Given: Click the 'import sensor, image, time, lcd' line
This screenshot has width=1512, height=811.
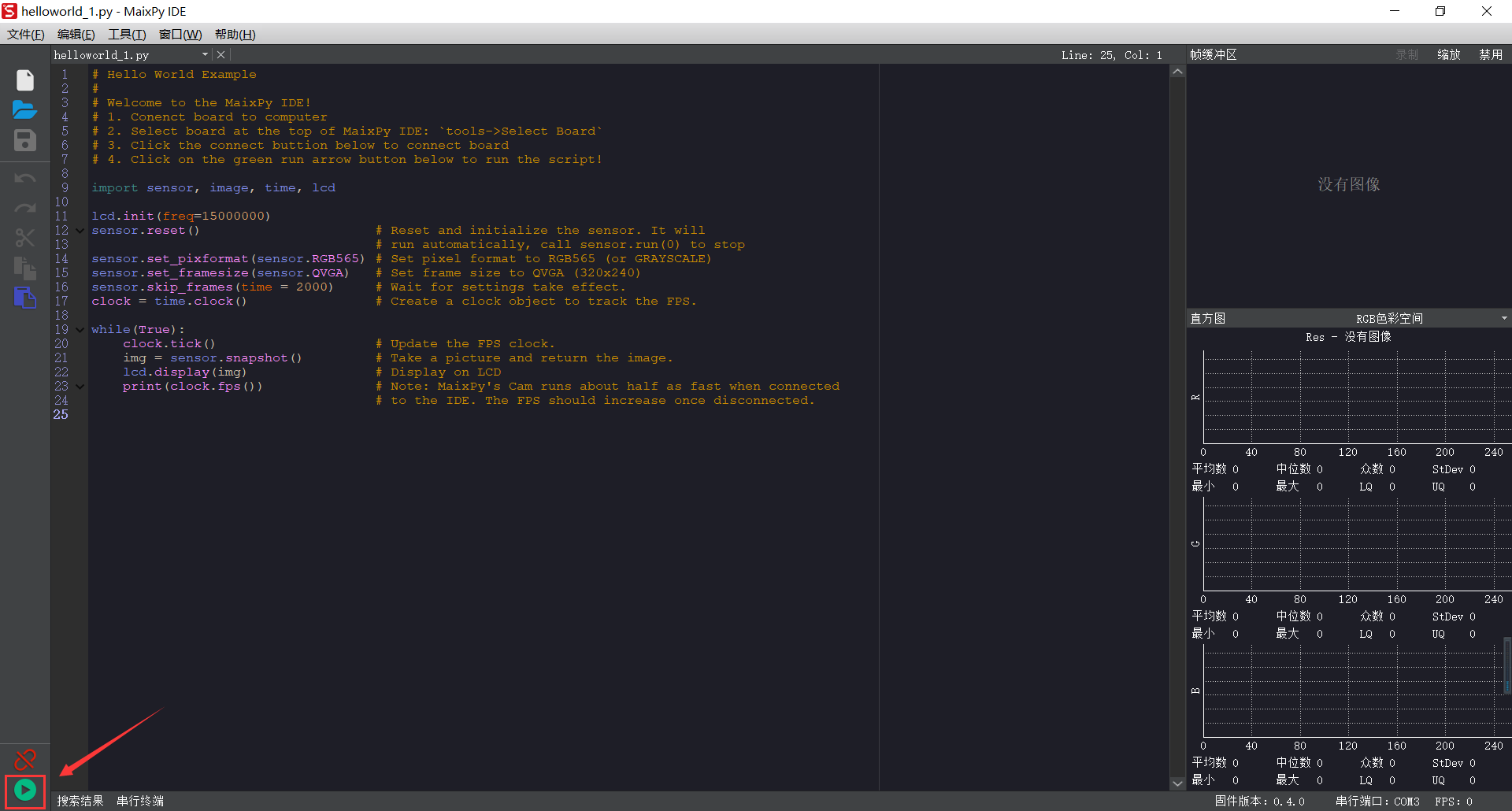Looking at the screenshot, I should (x=213, y=188).
